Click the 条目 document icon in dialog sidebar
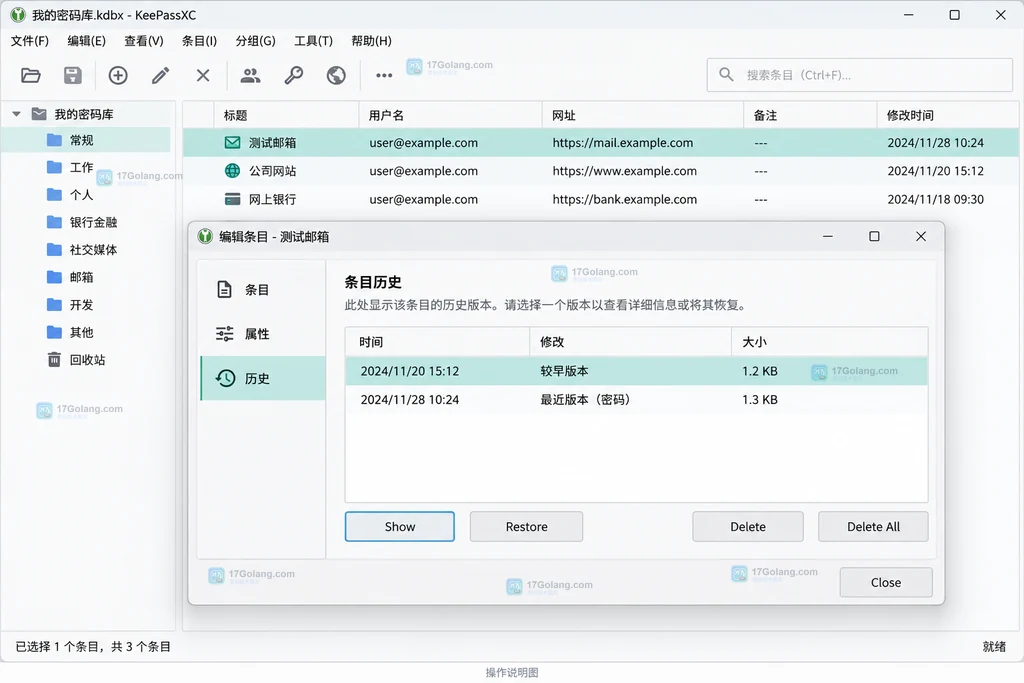Image resolution: width=1024 pixels, height=683 pixels. tap(224, 289)
